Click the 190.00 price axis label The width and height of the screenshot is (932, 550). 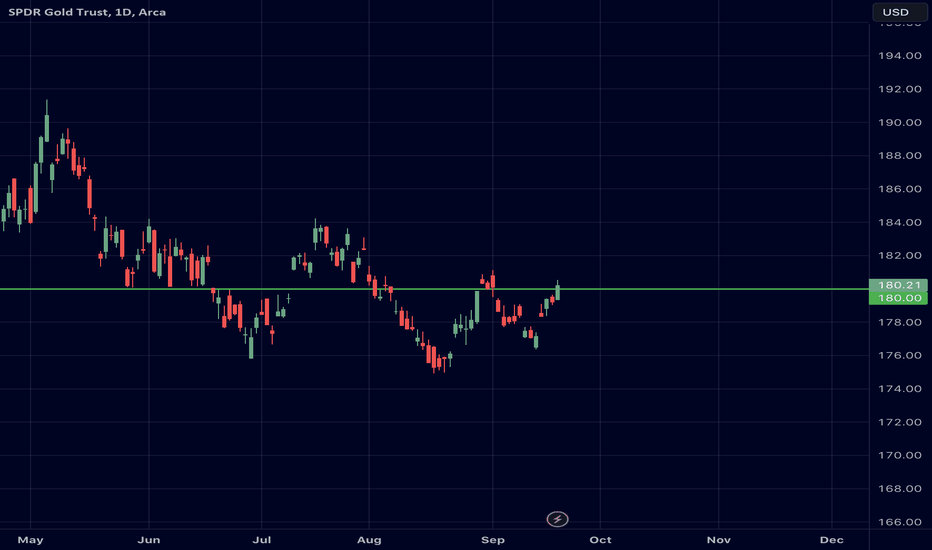[x=900, y=122]
